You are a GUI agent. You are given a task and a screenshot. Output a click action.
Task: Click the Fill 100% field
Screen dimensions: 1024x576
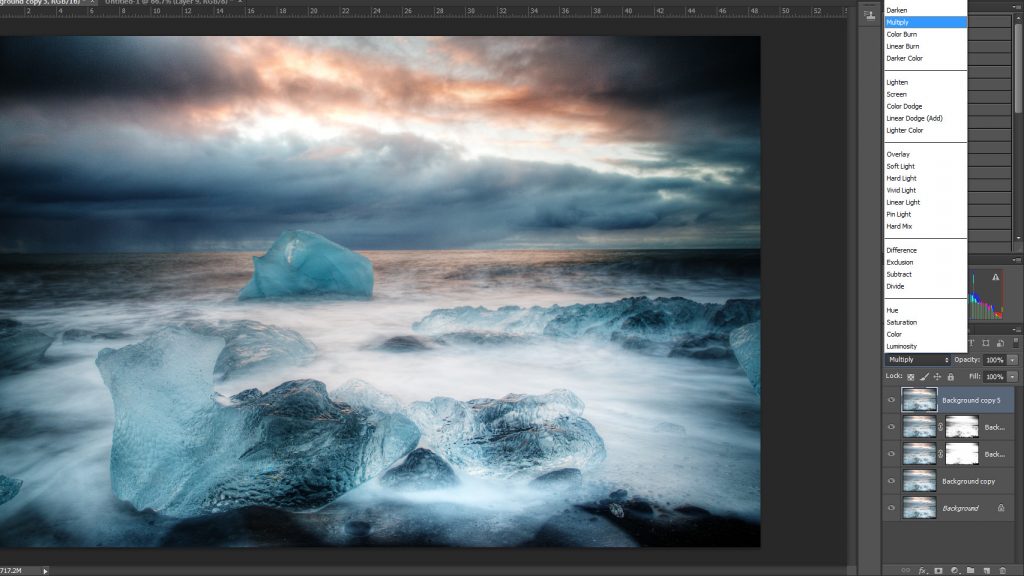tap(995, 377)
